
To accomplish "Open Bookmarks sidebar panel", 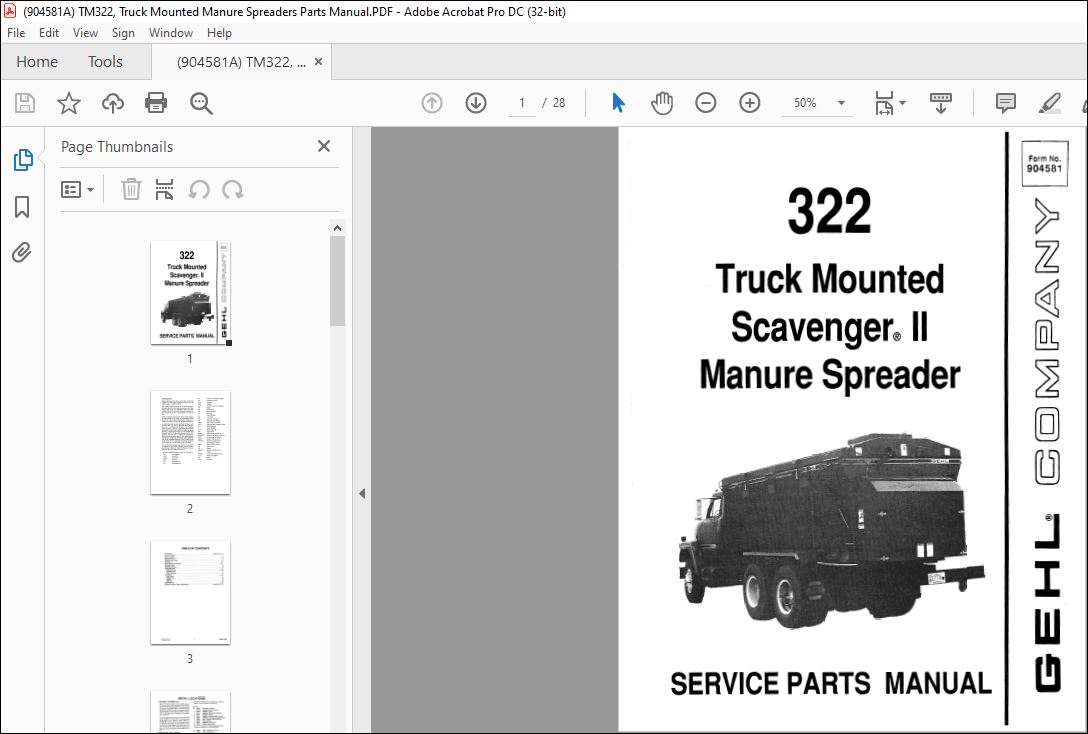I will [x=22, y=207].
